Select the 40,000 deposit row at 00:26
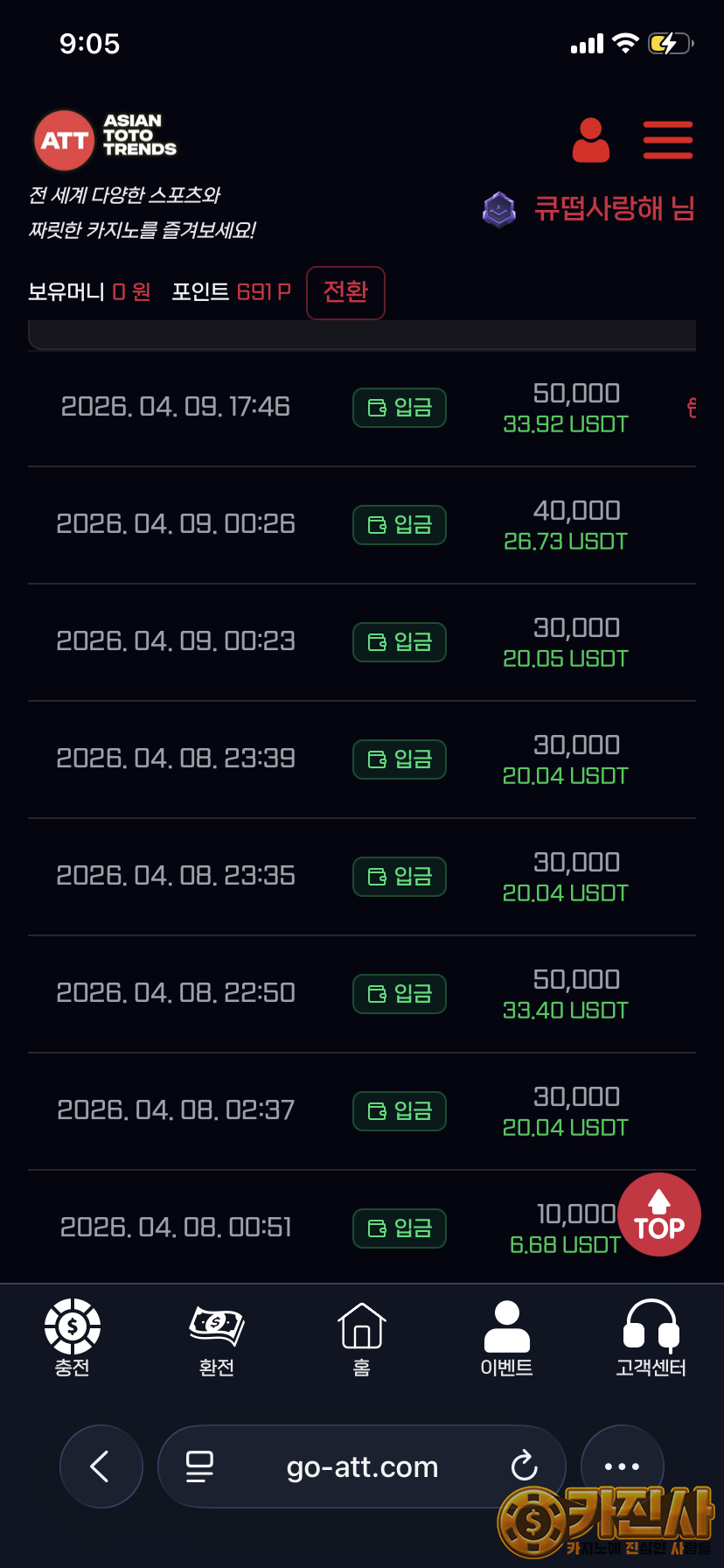 [362, 525]
